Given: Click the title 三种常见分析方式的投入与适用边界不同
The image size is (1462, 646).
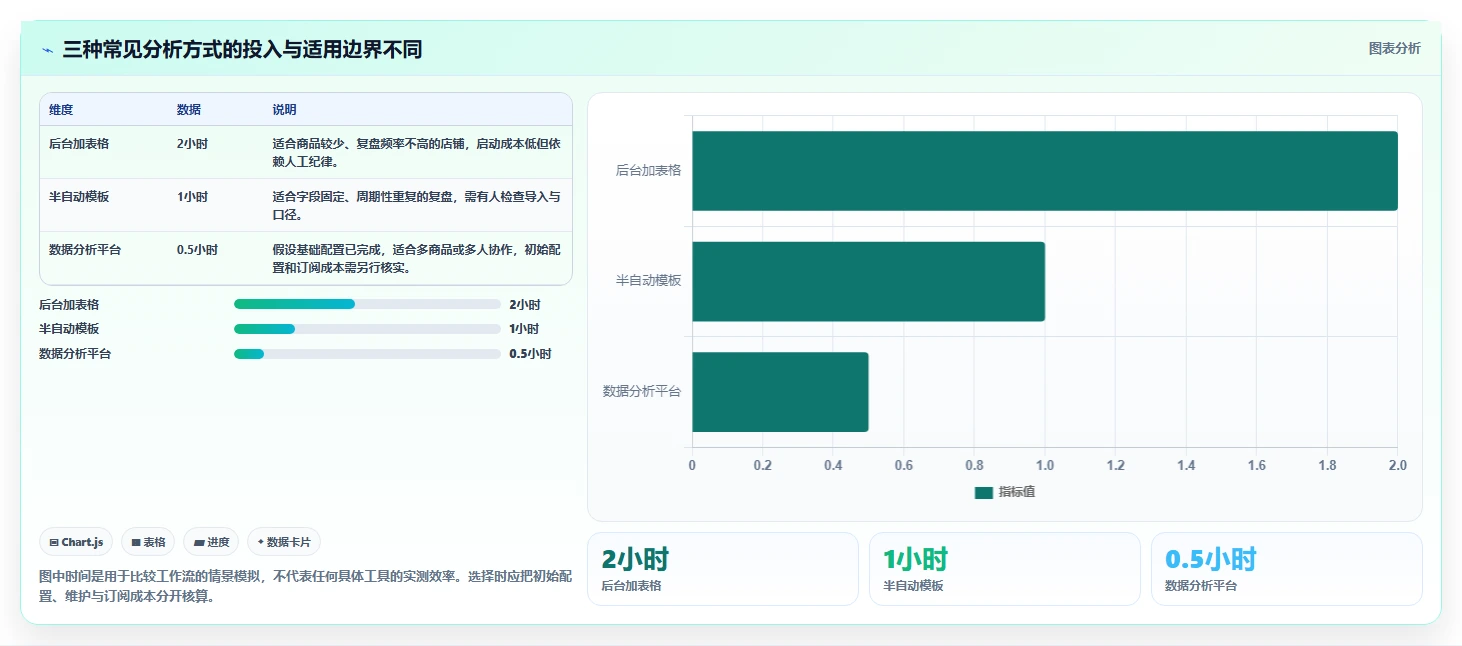Looking at the screenshot, I should pos(242,50).
